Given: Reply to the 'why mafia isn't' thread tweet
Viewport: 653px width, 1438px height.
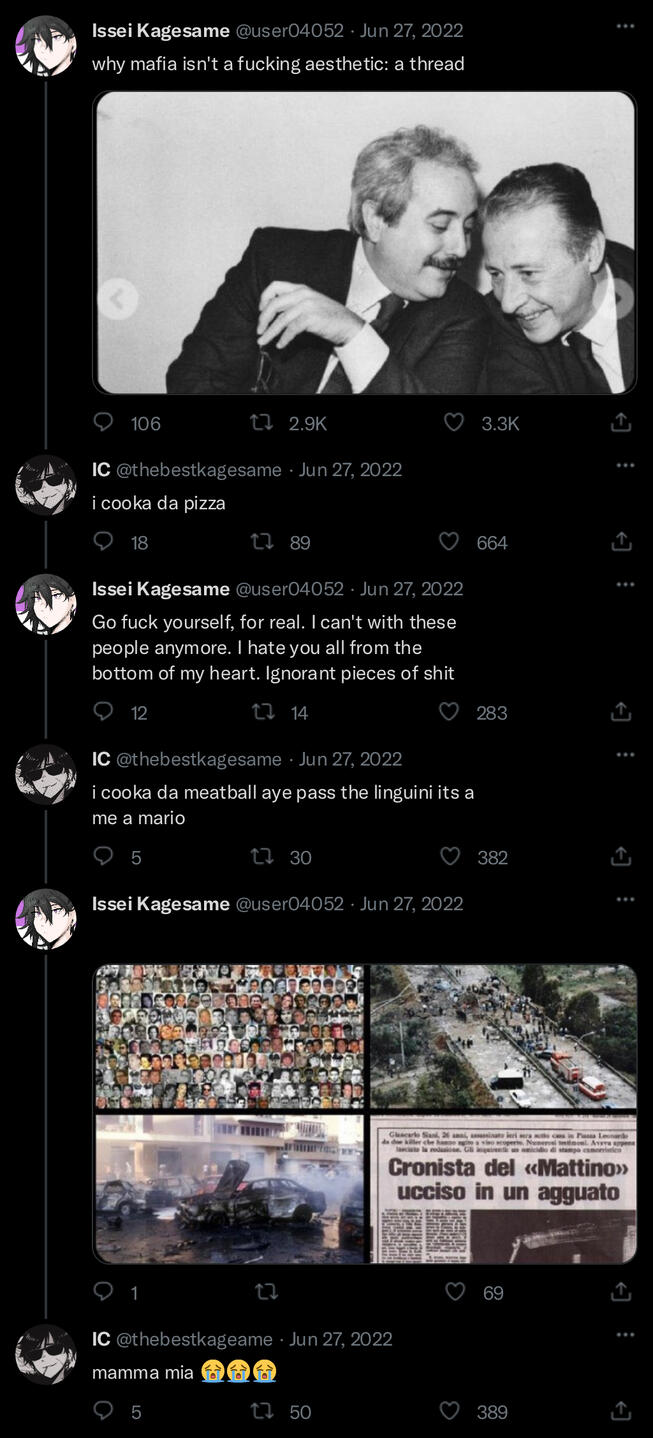Looking at the screenshot, I should click(x=104, y=423).
